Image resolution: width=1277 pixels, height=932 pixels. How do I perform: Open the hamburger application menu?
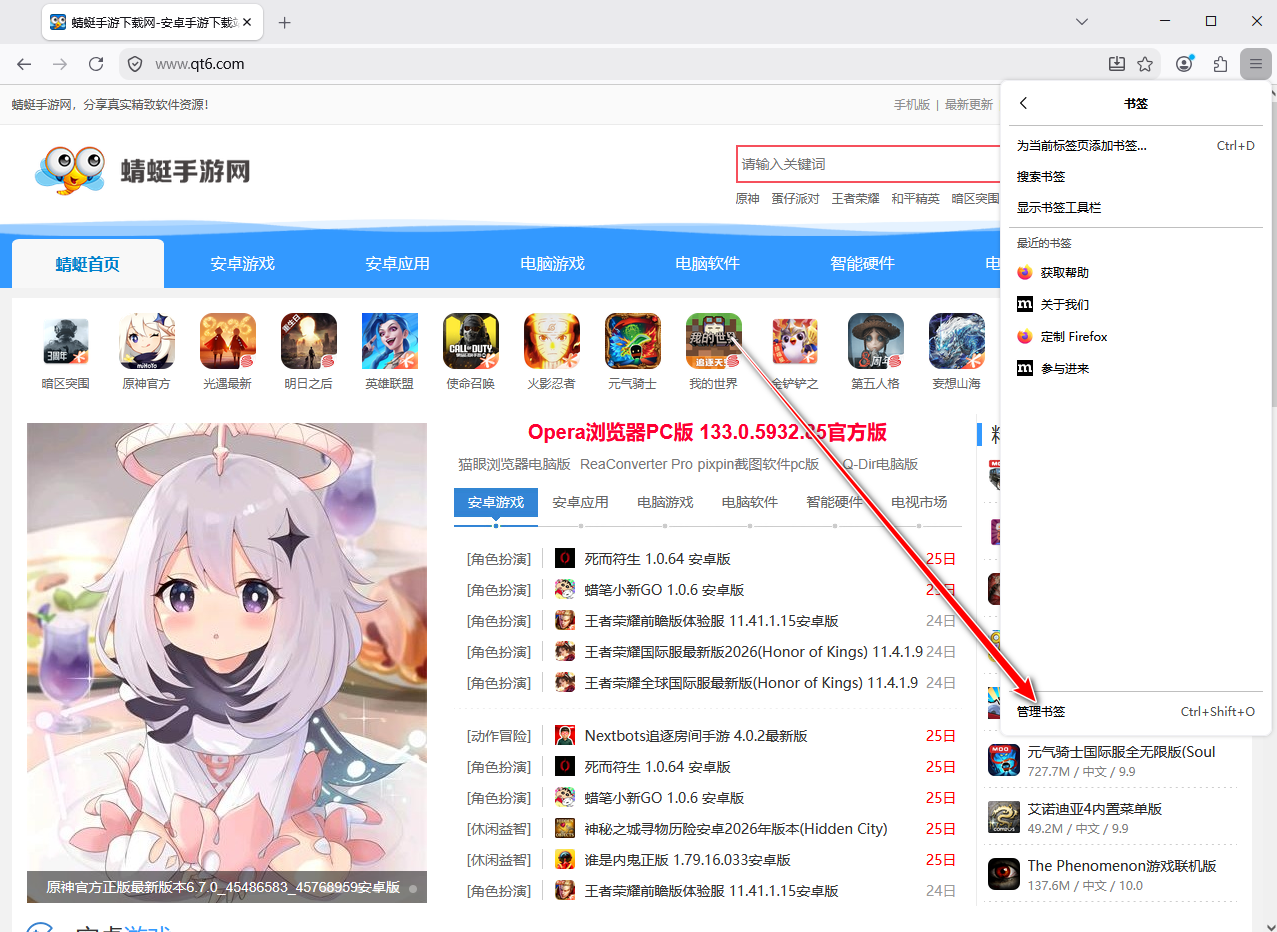tap(1255, 64)
